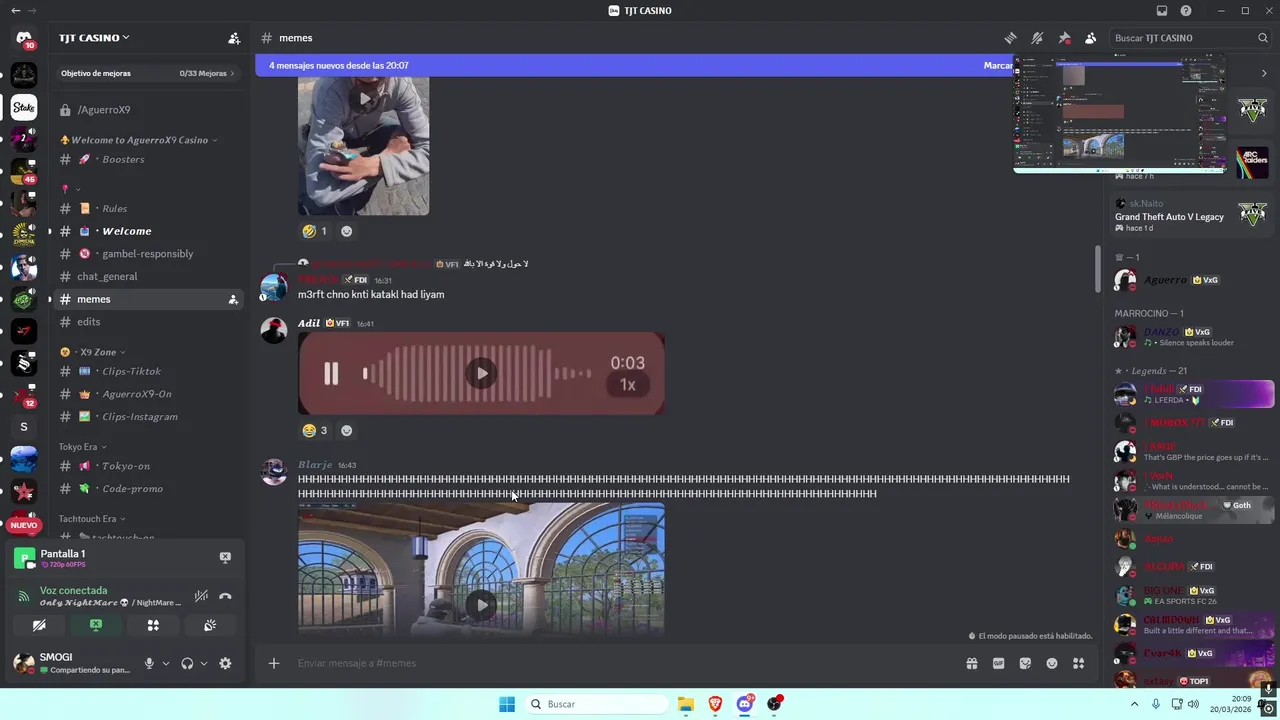Click Adil's username in chat
Screen dimensions: 1280x720
point(309,323)
